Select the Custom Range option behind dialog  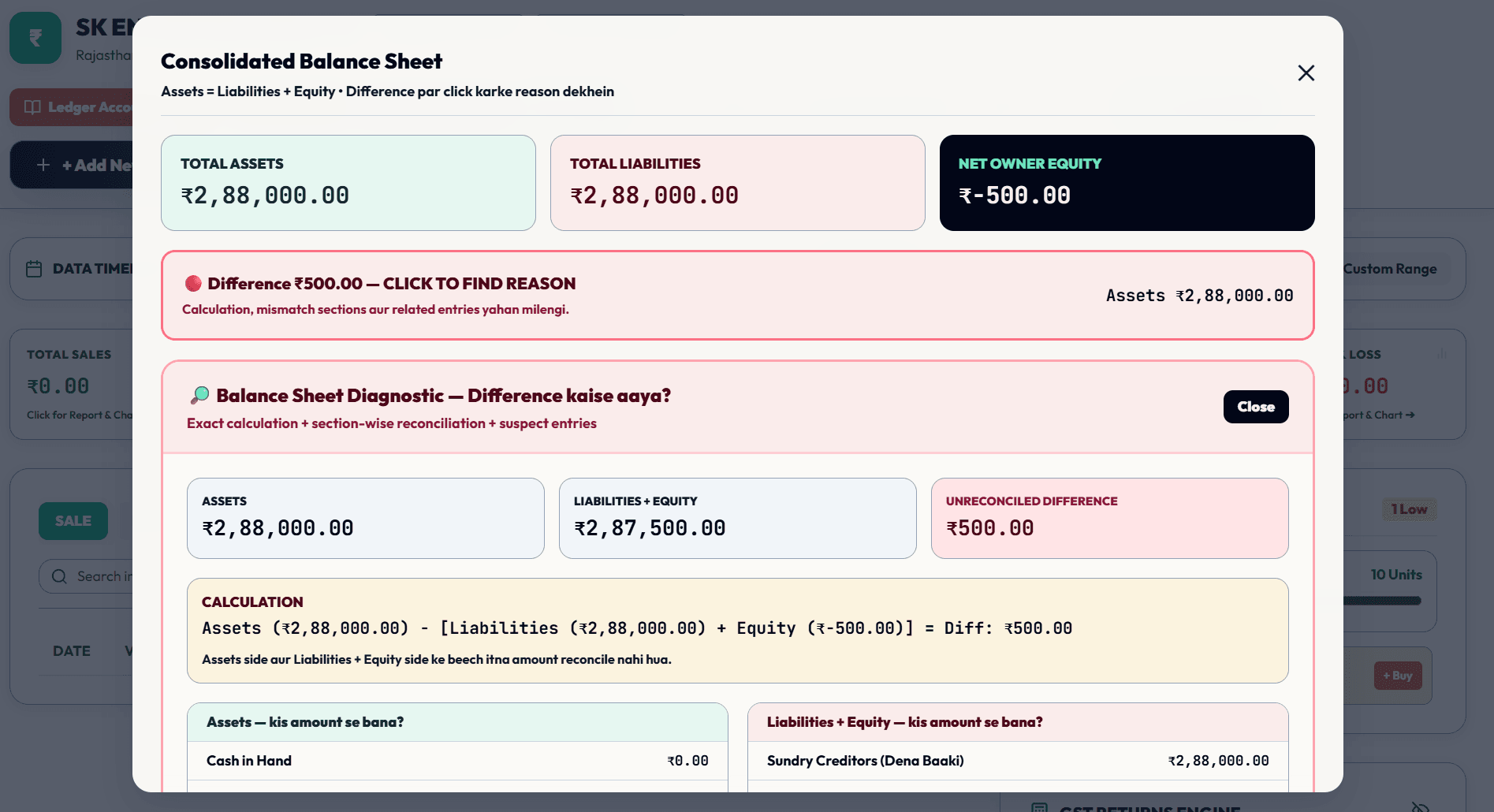pyautogui.click(x=1389, y=269)
